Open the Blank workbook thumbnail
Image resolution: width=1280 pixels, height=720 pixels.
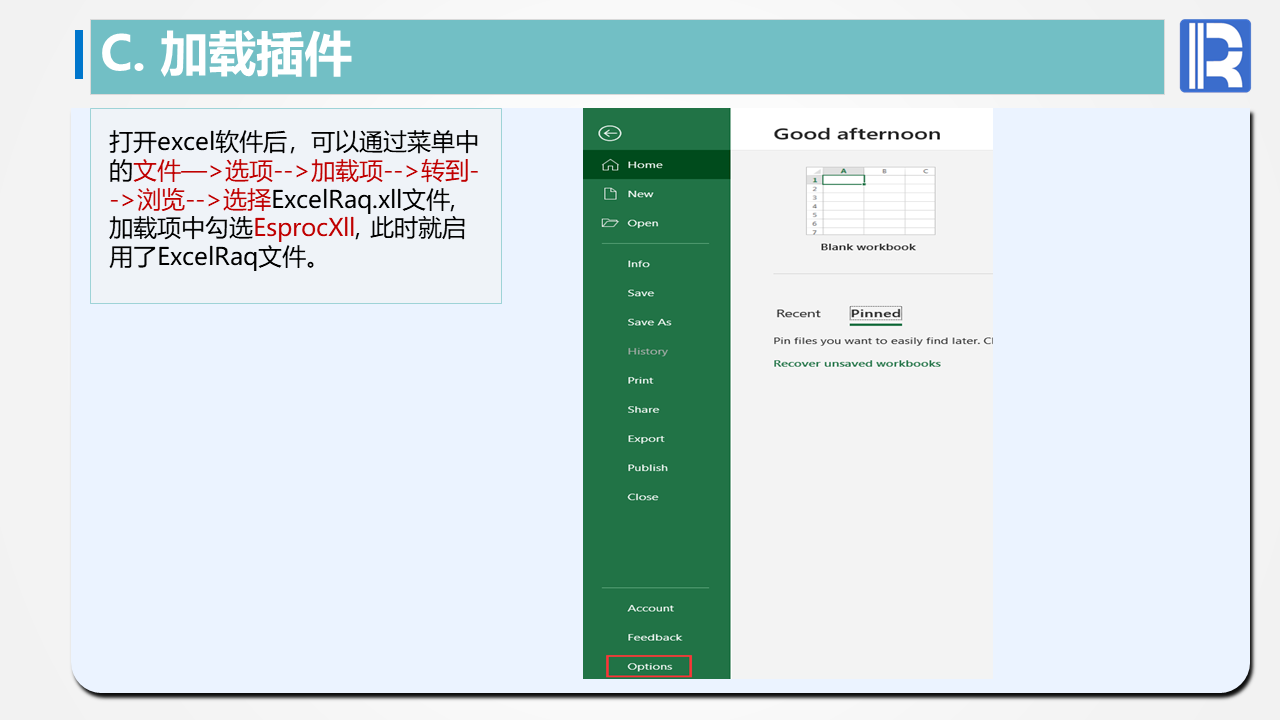point(869,201)
